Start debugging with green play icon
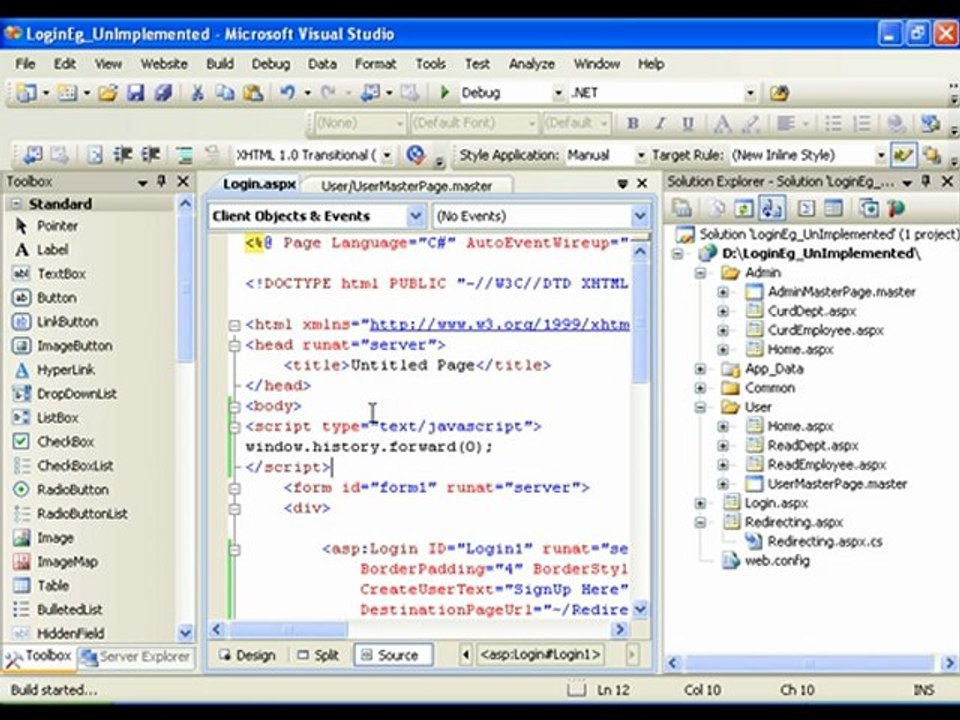 445,93
